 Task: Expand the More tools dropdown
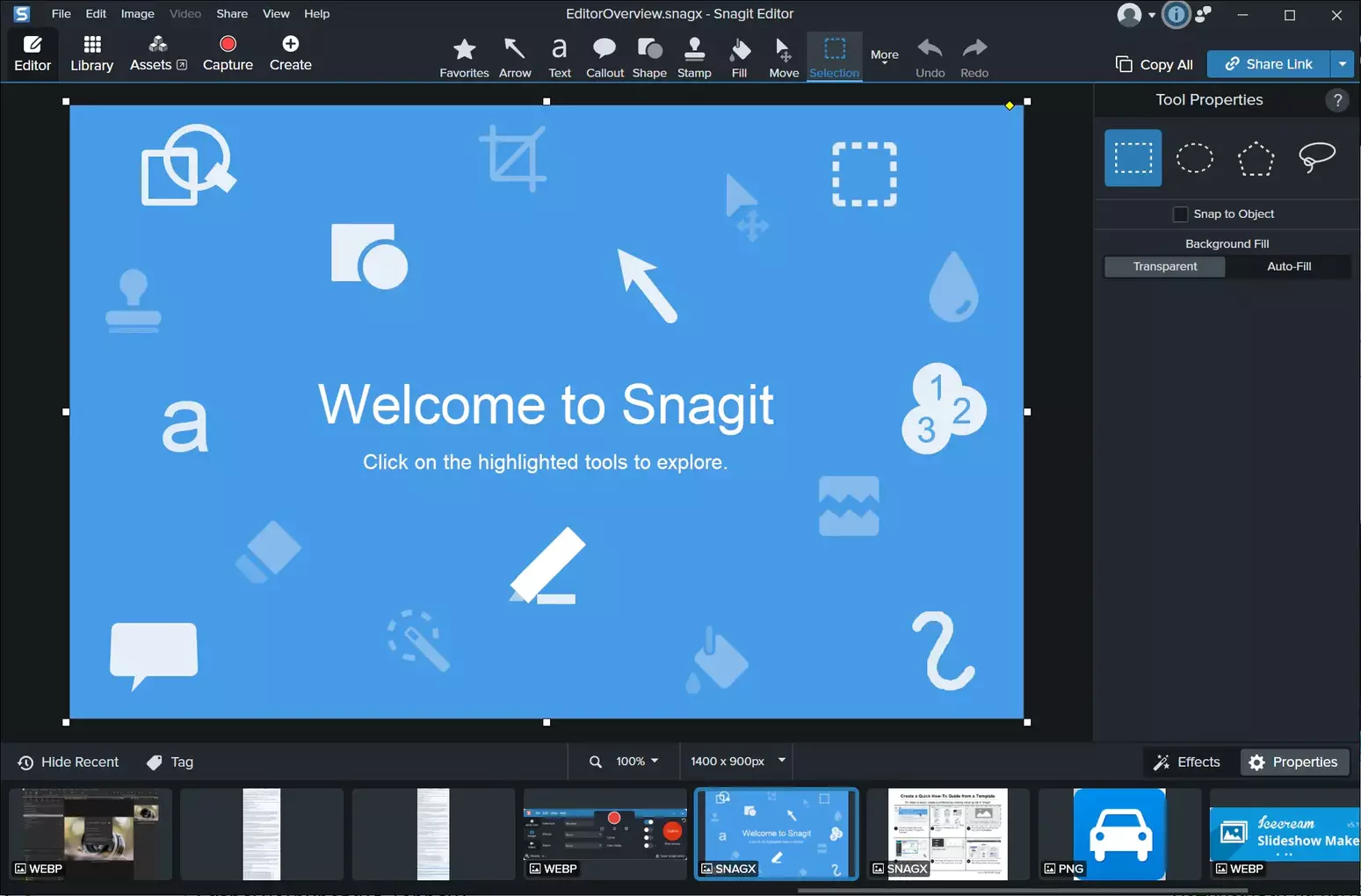[x=884, y=58]
